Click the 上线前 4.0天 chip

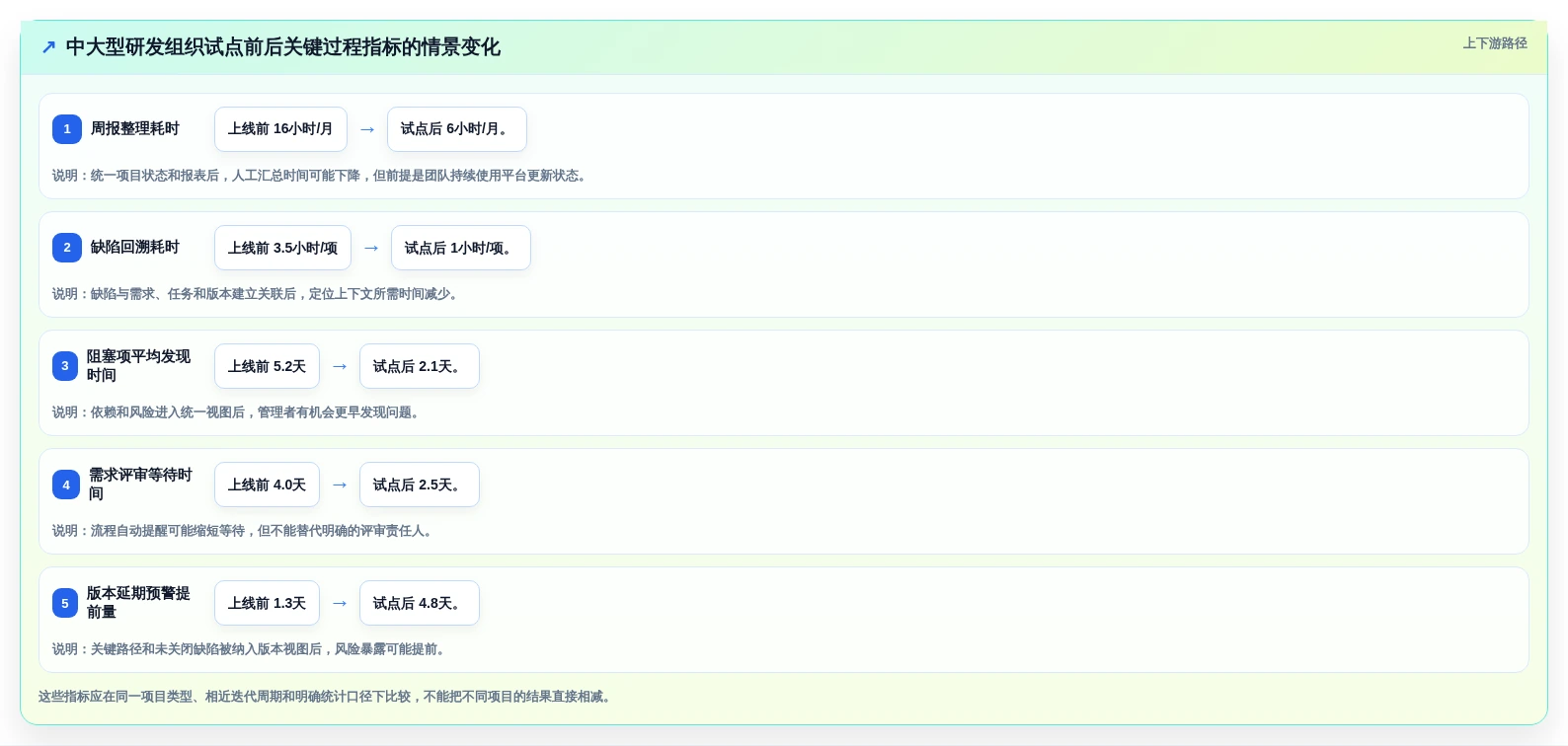click(x=267, y=485)
